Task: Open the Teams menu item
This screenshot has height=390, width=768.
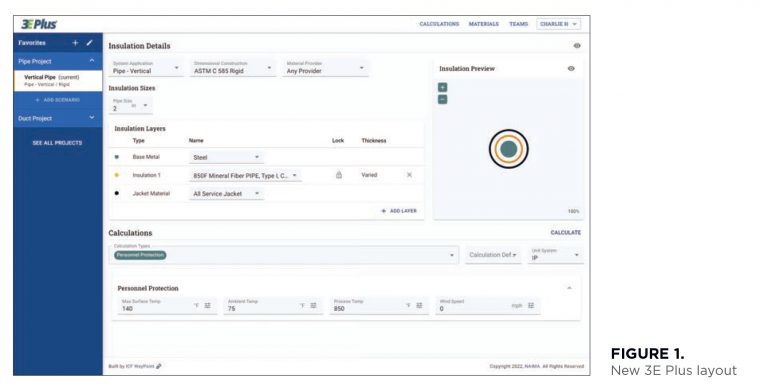Action: (518, 24)
